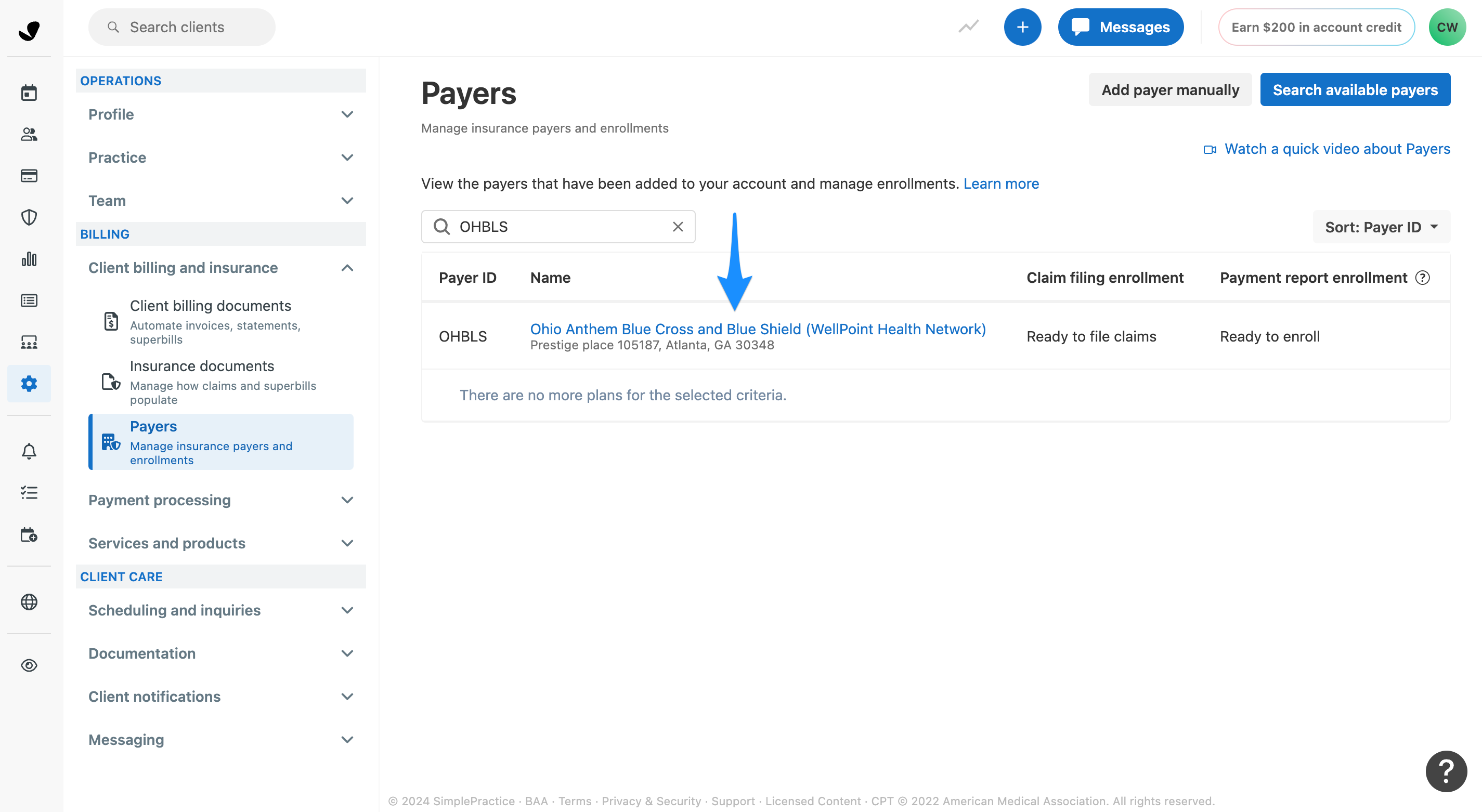Open the Terms footer link
Screen dimensions: 1482x812
(x=575, y=801)
